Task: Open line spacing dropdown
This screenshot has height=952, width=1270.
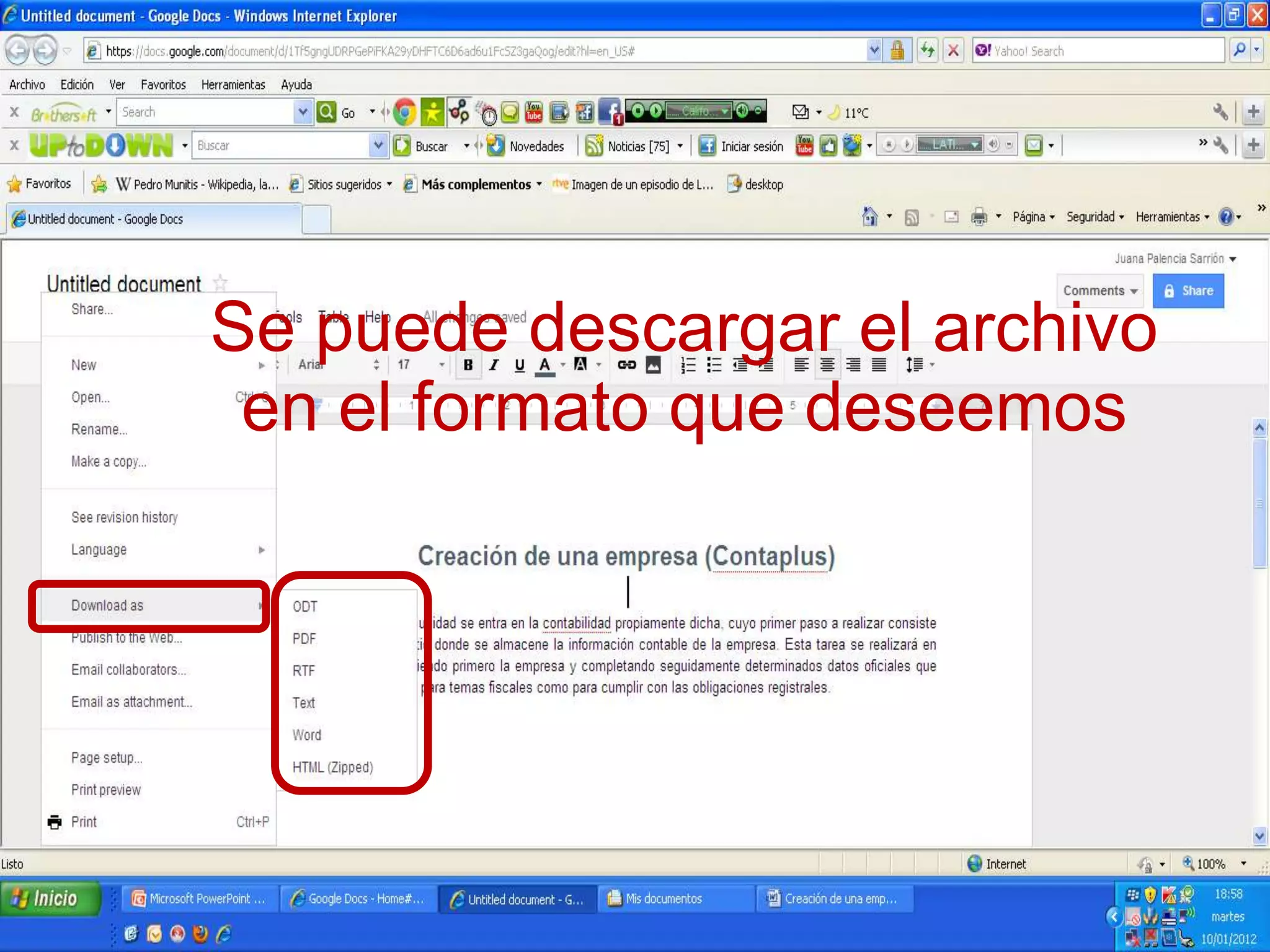Action: point(919,365)
